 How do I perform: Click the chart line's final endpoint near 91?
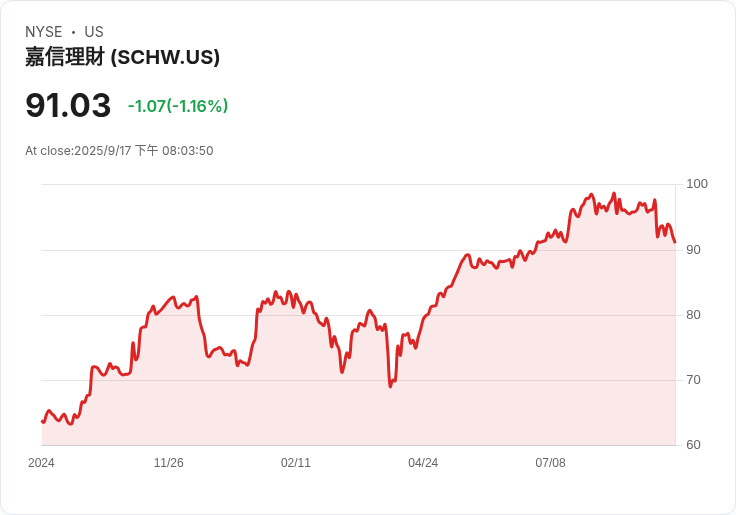[x=675, y=242]
